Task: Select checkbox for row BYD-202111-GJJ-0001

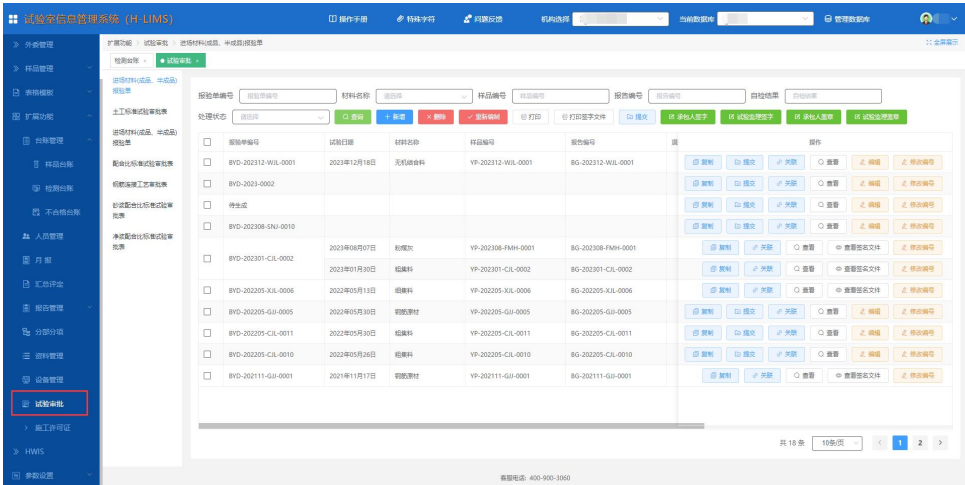Action: coord(207,376)
